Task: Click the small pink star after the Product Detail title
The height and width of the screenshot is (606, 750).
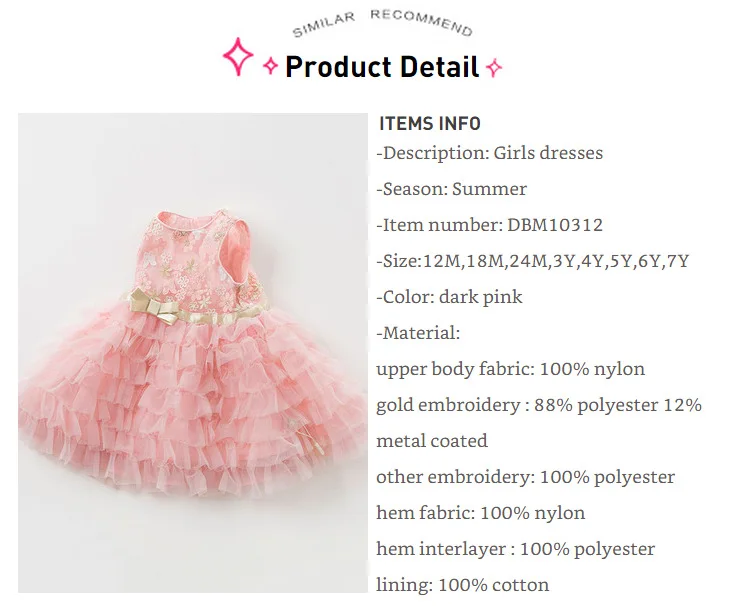Action: 494,67
